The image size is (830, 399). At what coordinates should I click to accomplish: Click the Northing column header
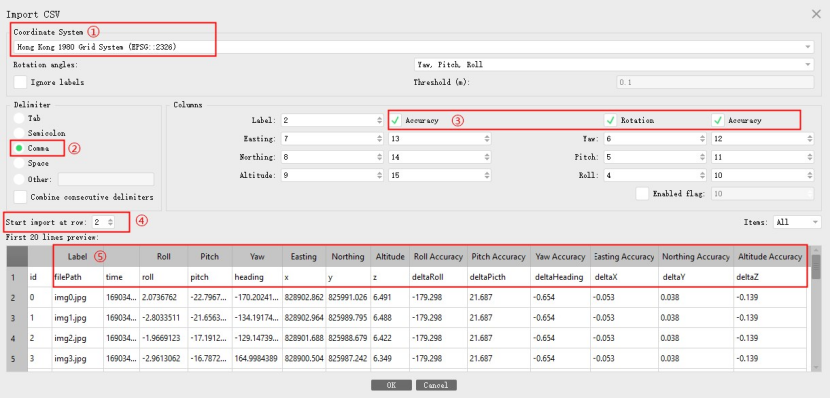click(348, 257)
